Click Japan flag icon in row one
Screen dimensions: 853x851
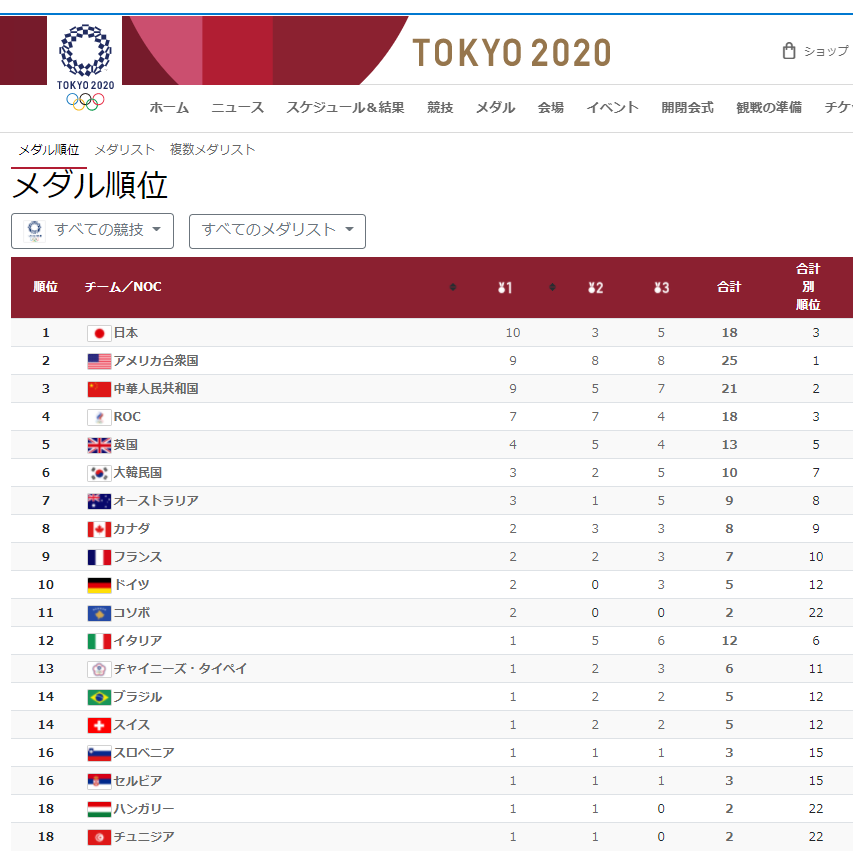coord(99,333)
